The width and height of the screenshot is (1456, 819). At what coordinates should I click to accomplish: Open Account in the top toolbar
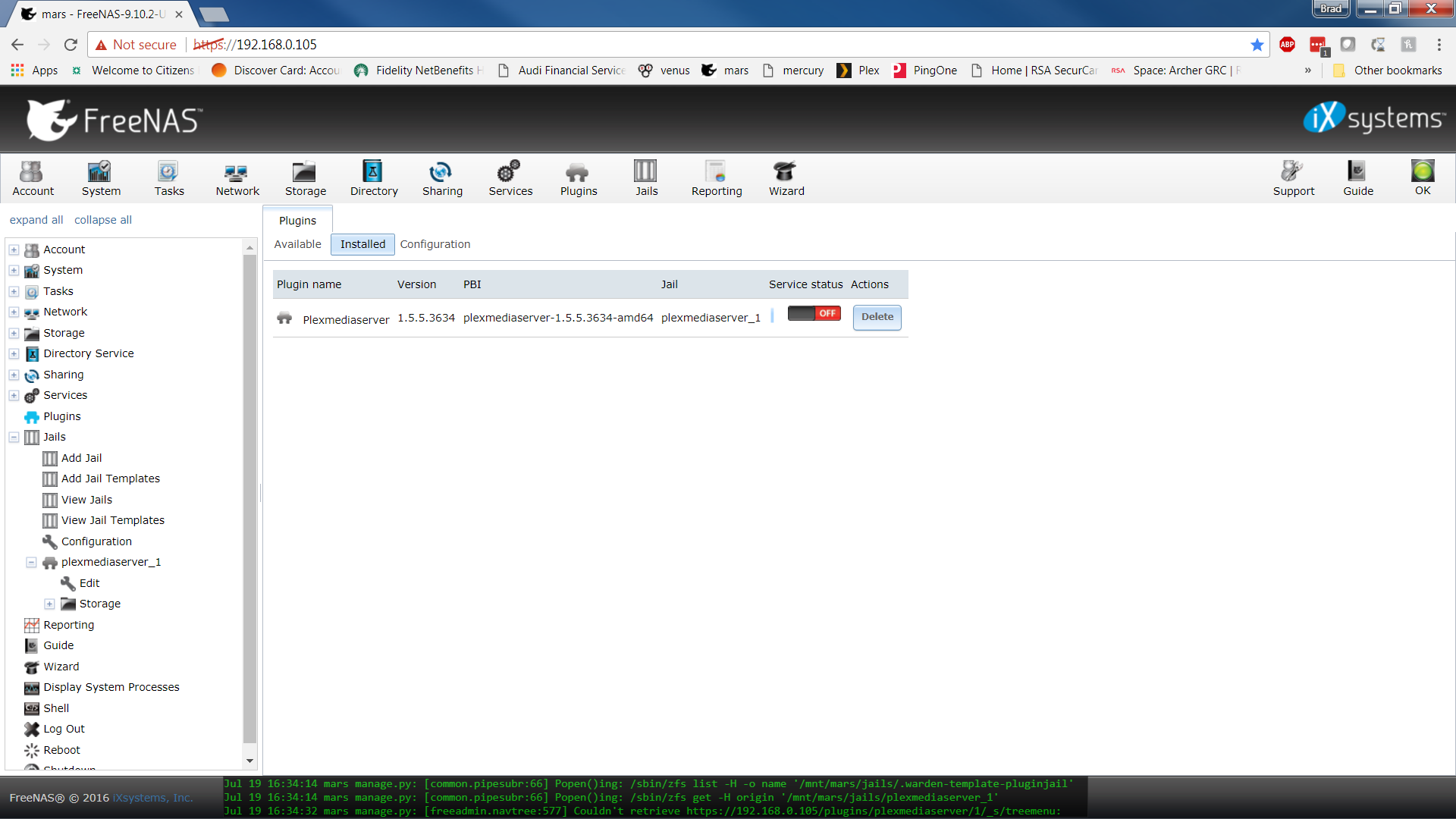click(33, 179)
